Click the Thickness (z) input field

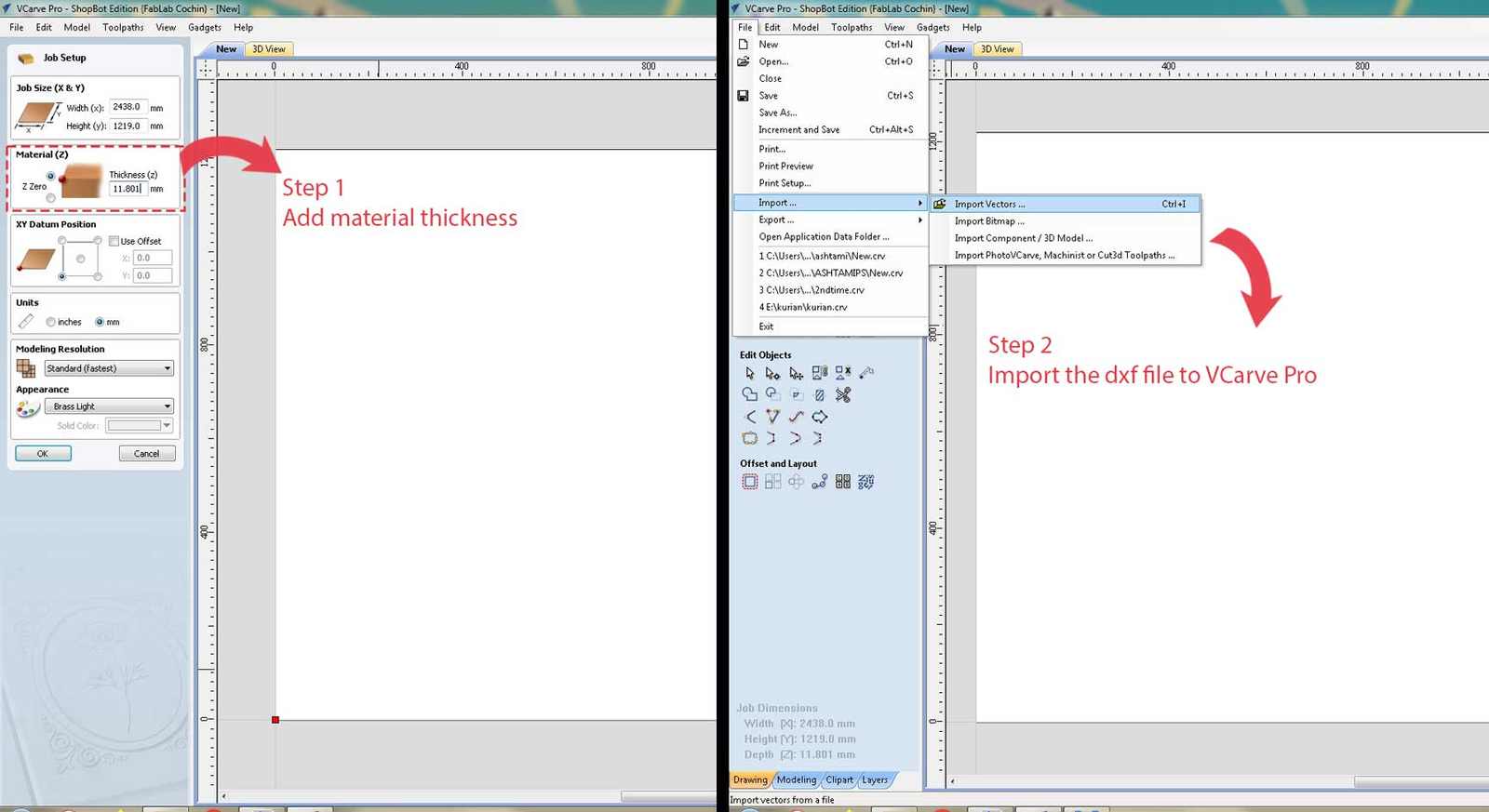click(127, 189)
